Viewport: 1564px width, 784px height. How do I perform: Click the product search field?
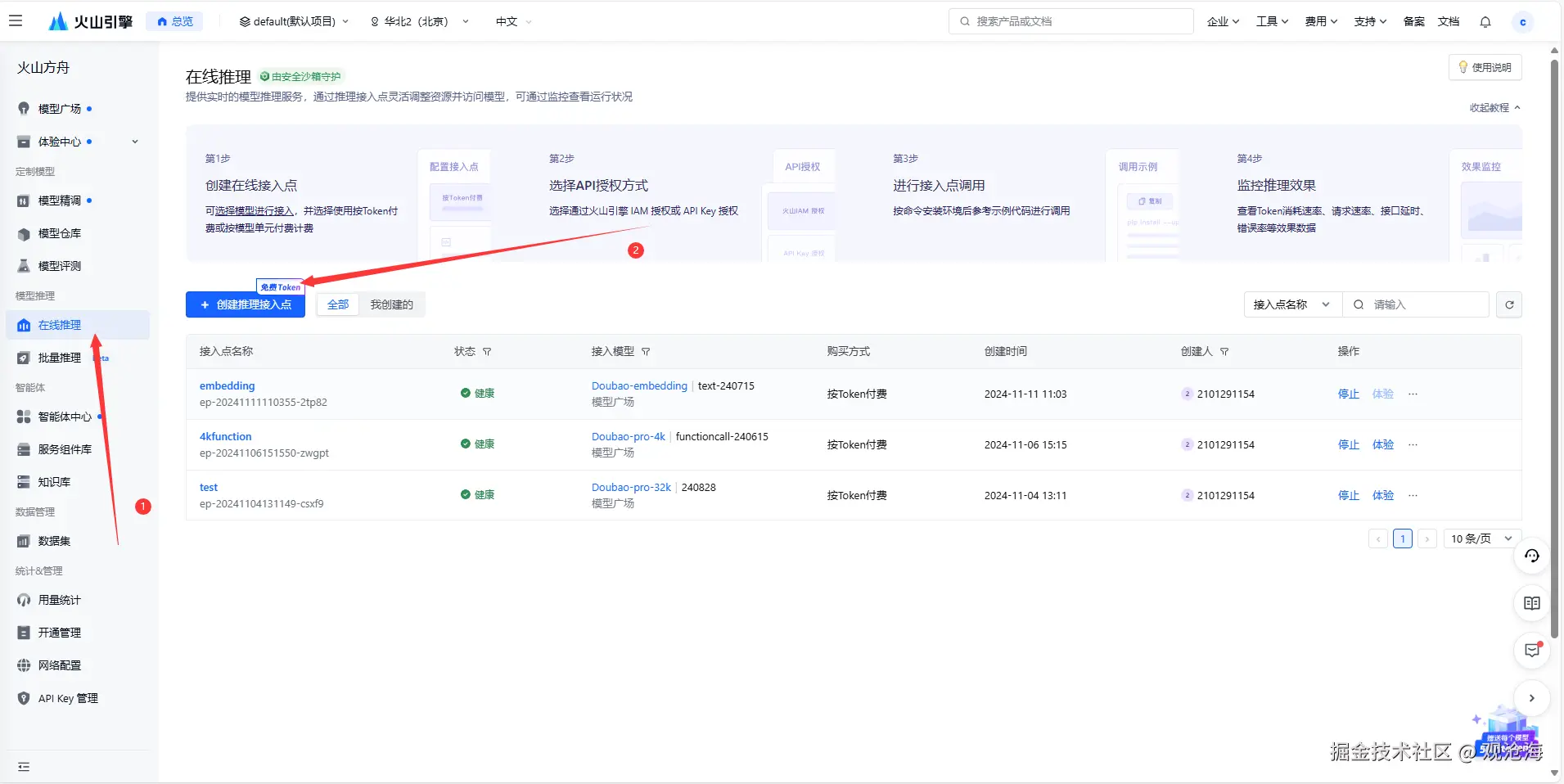coord(1071,21)
